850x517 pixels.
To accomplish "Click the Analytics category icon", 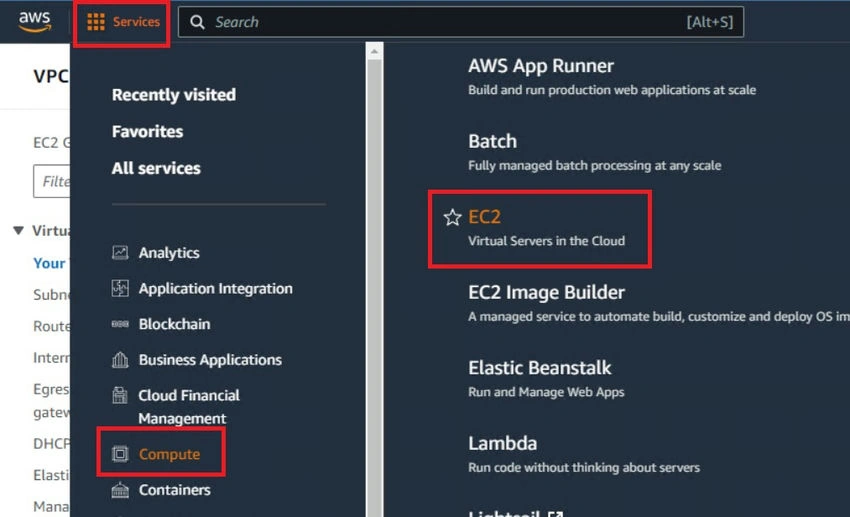I will 120,253.
